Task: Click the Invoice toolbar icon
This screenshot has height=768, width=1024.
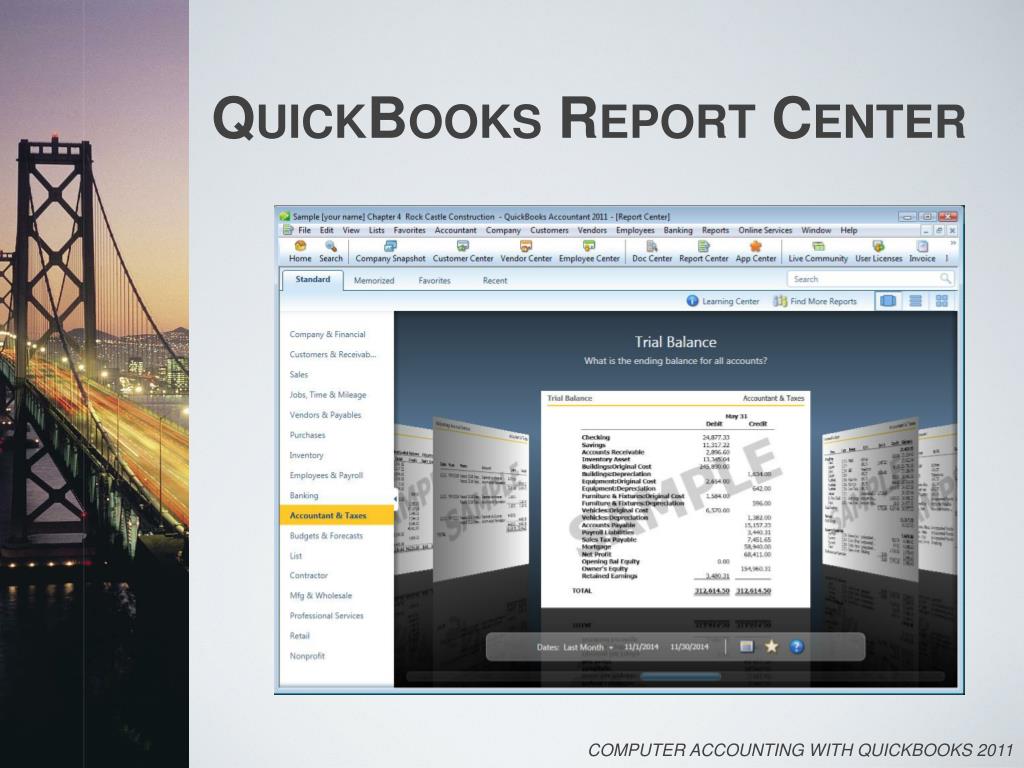Action: 922,251
